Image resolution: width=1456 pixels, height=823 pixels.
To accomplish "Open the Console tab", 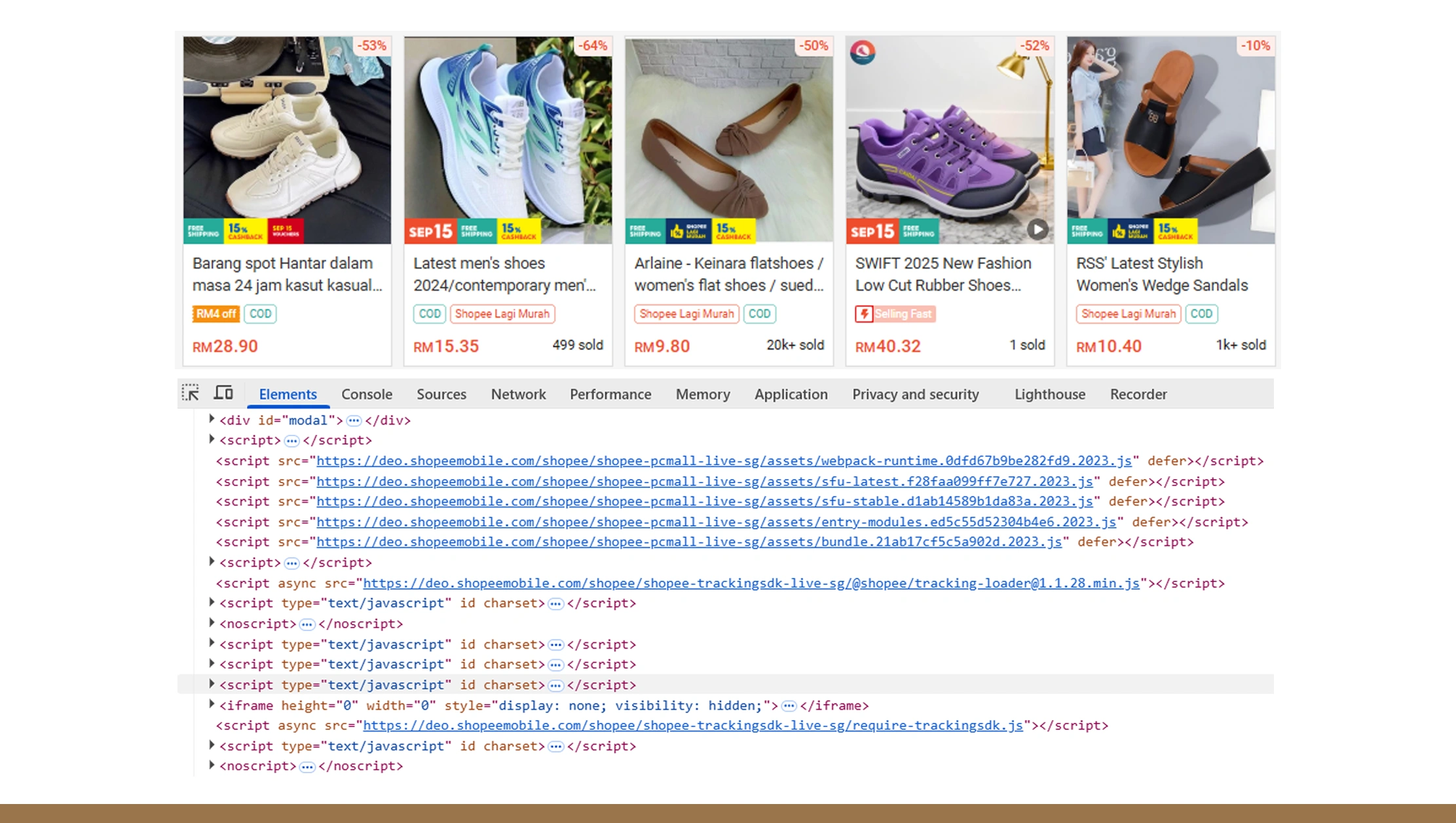I will (x=367, y=394).
